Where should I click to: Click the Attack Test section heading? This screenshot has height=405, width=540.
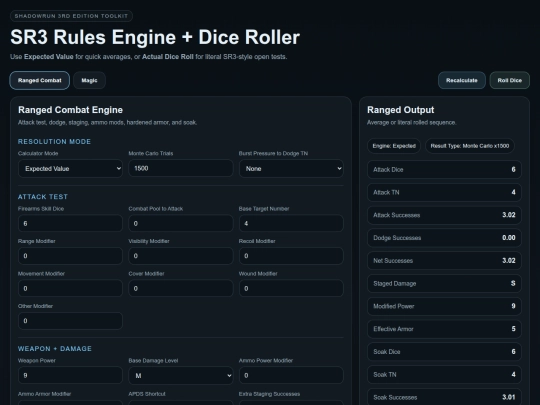(43, 197)
